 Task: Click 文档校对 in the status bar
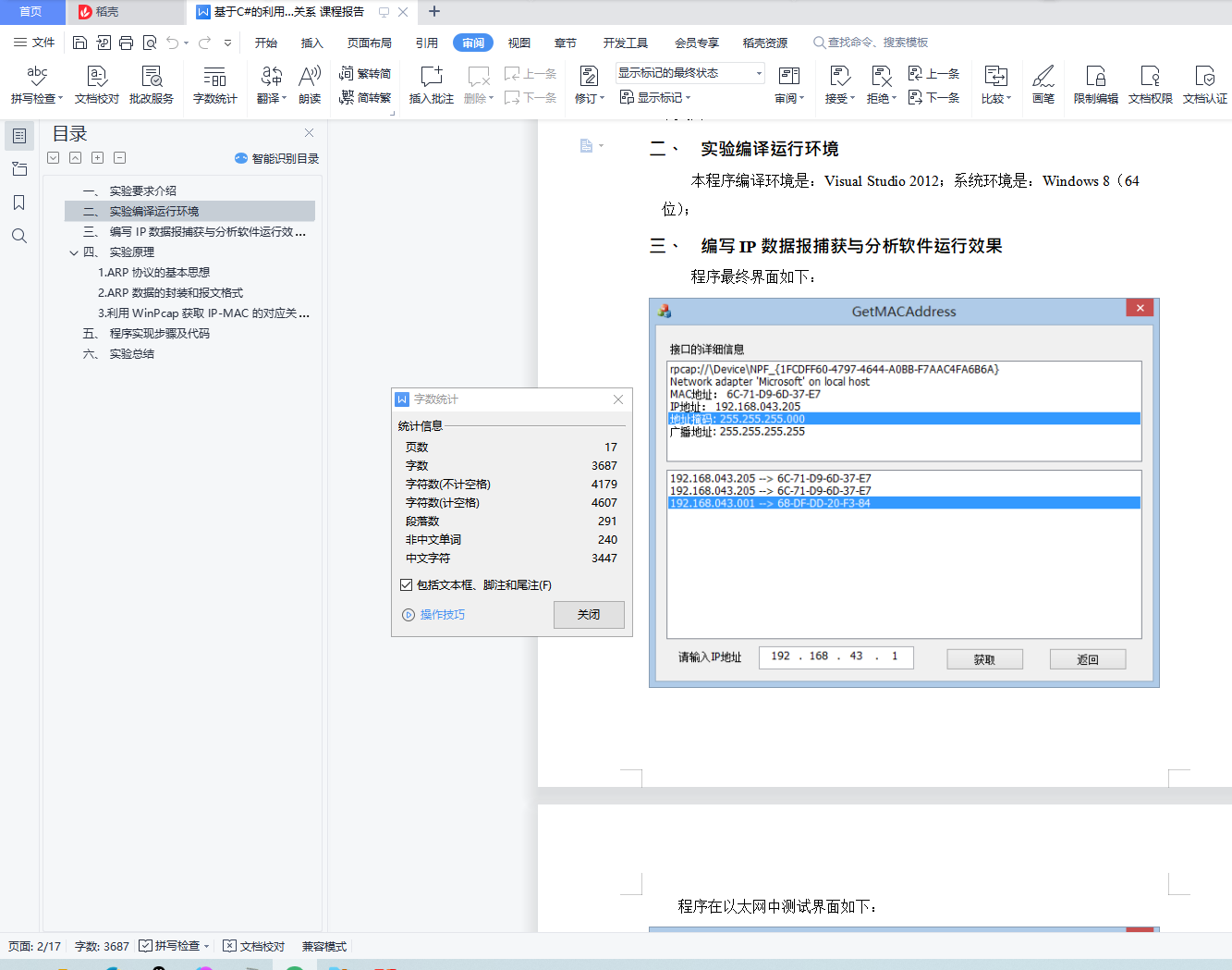(x=254, y=946)
